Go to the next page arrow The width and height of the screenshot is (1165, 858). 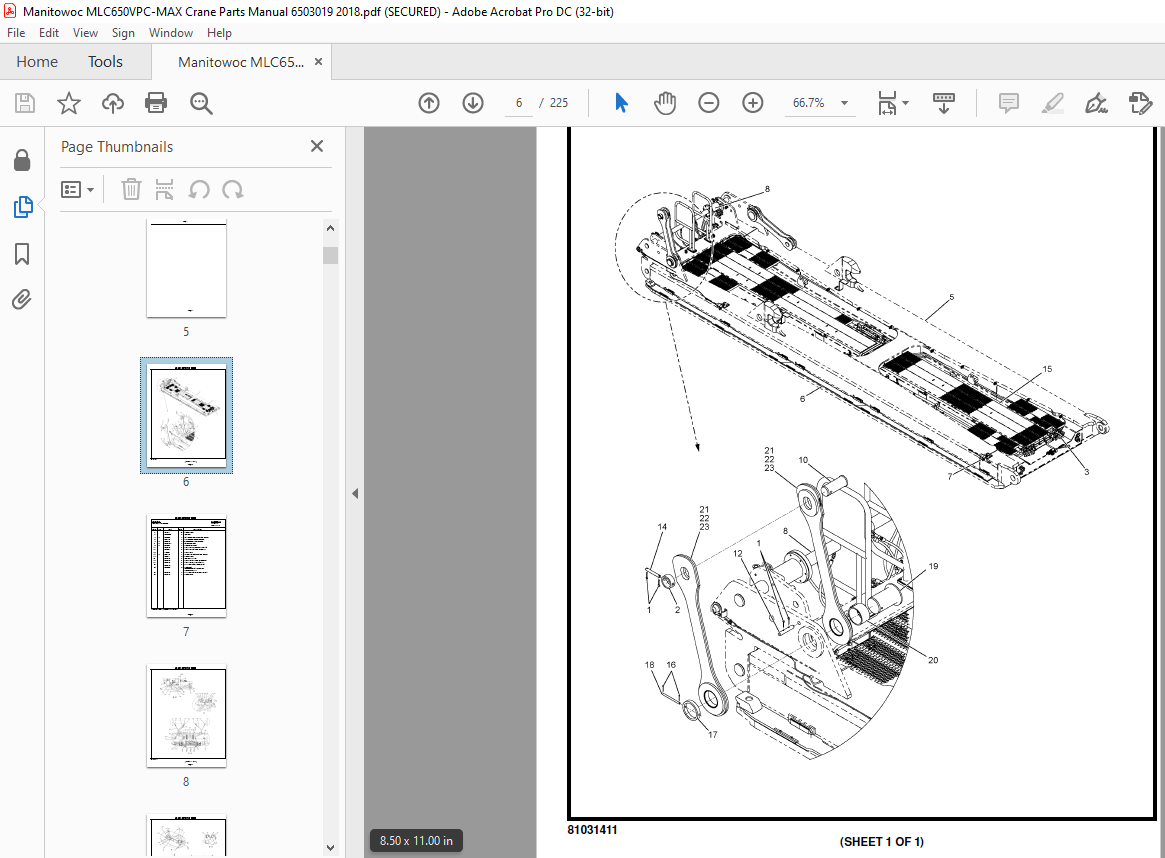473,103
